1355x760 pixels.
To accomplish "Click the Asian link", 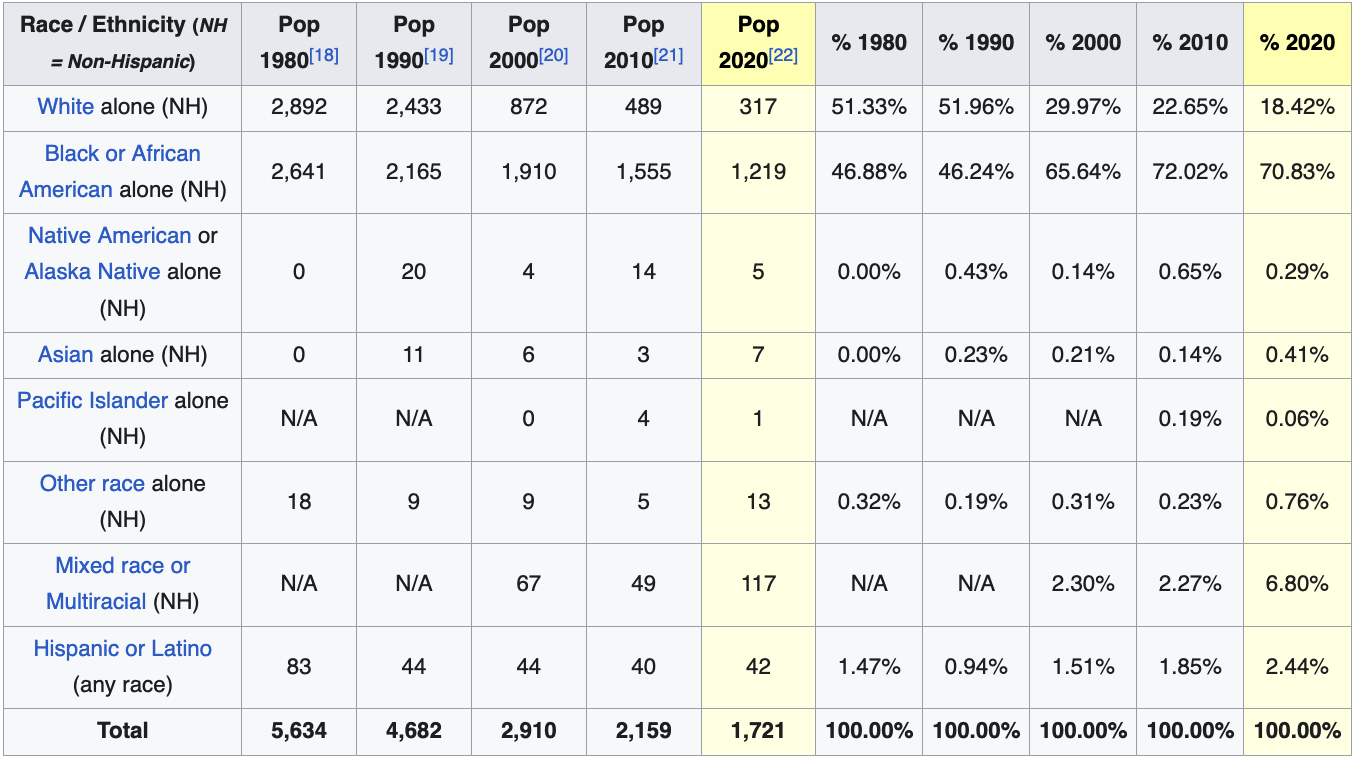I will click(65, 355).
